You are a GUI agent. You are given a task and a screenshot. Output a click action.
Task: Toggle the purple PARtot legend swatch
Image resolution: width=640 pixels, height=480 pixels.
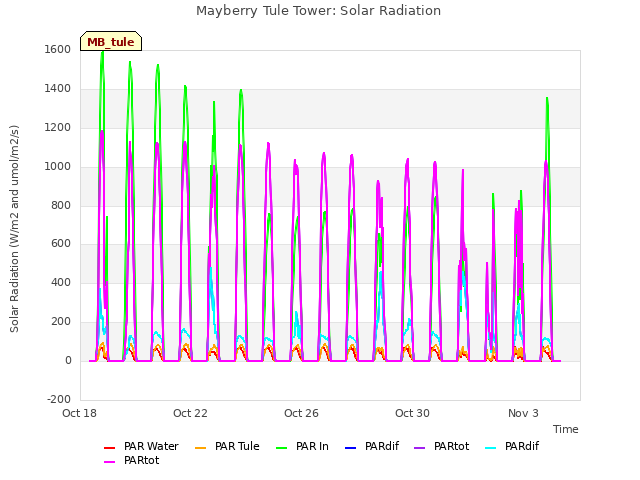(x=420, y=448)
